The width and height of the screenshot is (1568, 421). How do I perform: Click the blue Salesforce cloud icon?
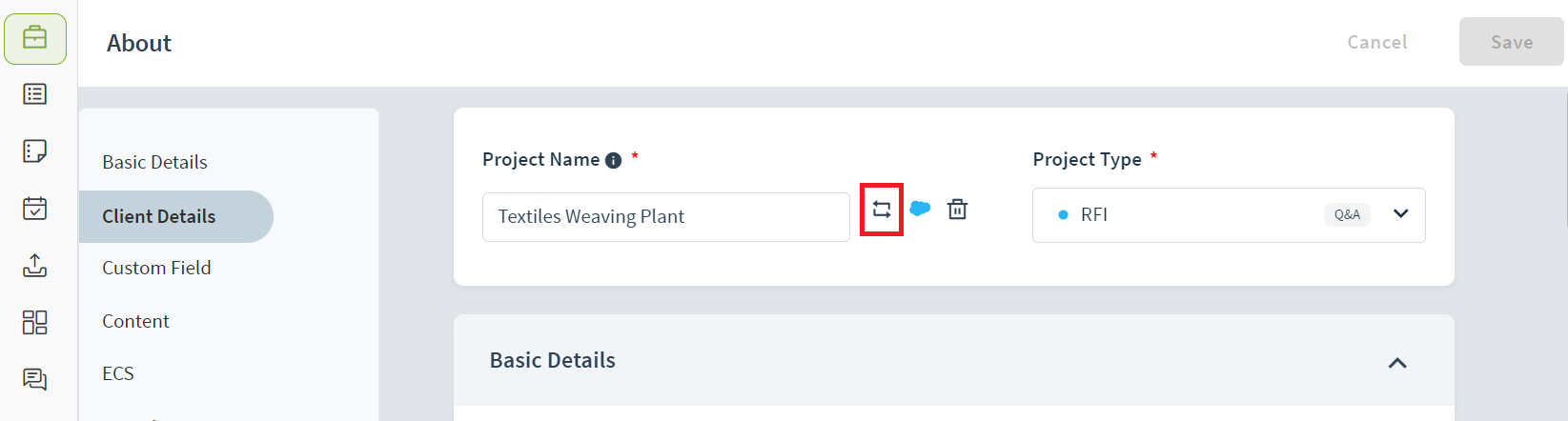pos(920,209)
